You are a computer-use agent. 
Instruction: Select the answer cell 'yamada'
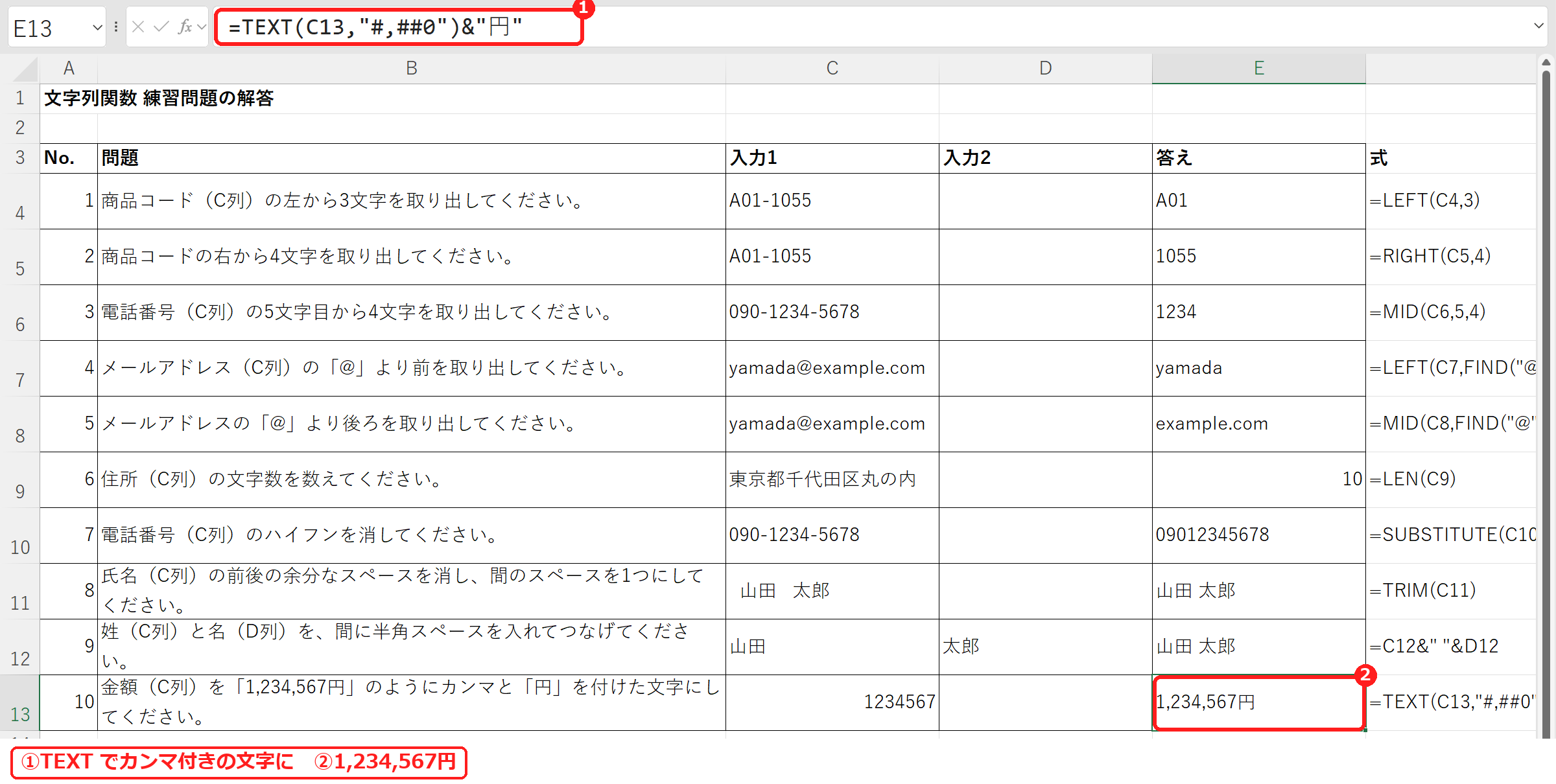(x=1259, y=368)
